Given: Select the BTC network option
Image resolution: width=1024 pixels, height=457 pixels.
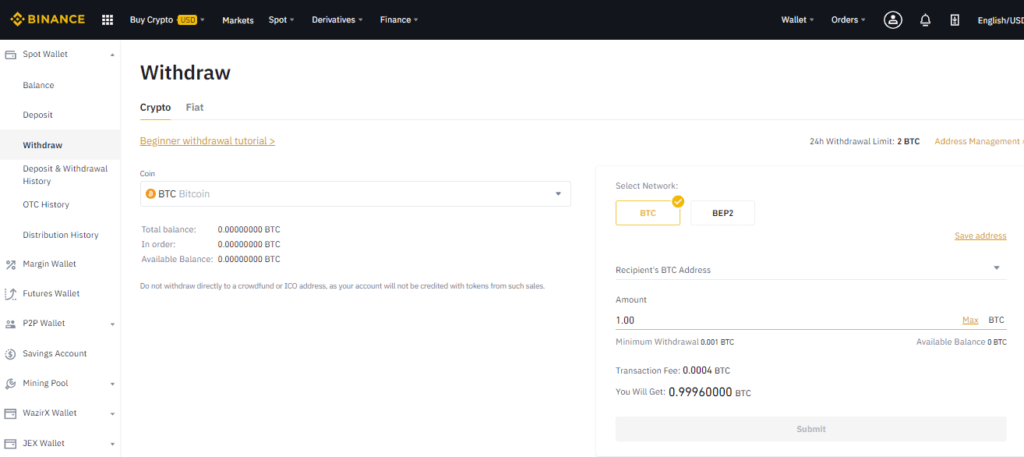Looking at the screenshot, I should (648, 213).
